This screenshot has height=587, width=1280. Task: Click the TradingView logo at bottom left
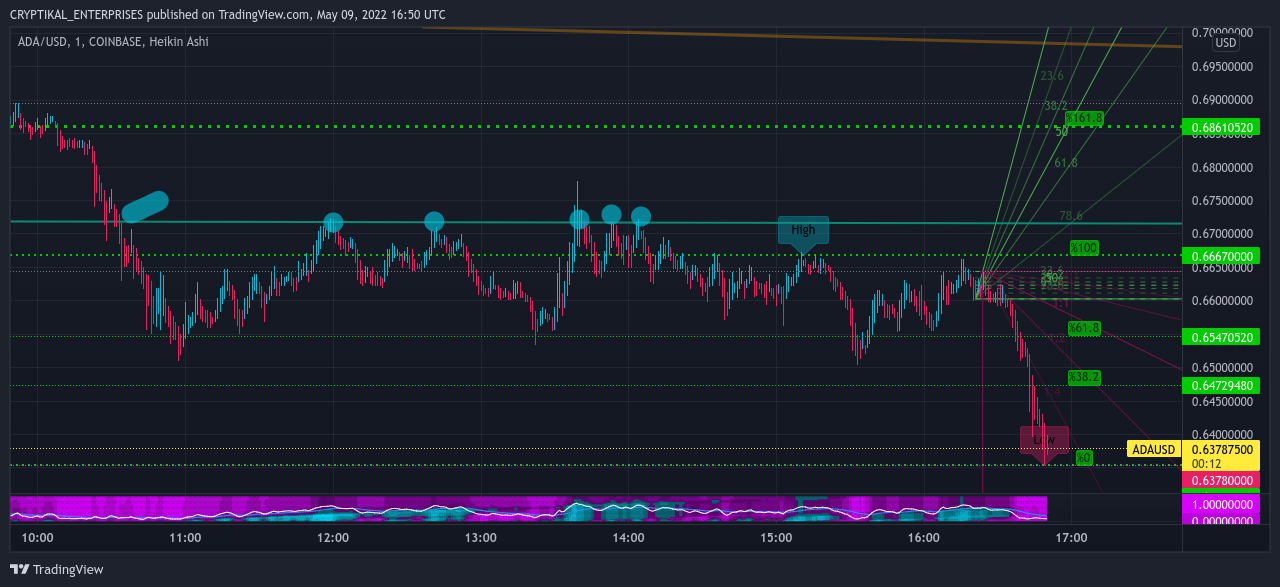57,569
